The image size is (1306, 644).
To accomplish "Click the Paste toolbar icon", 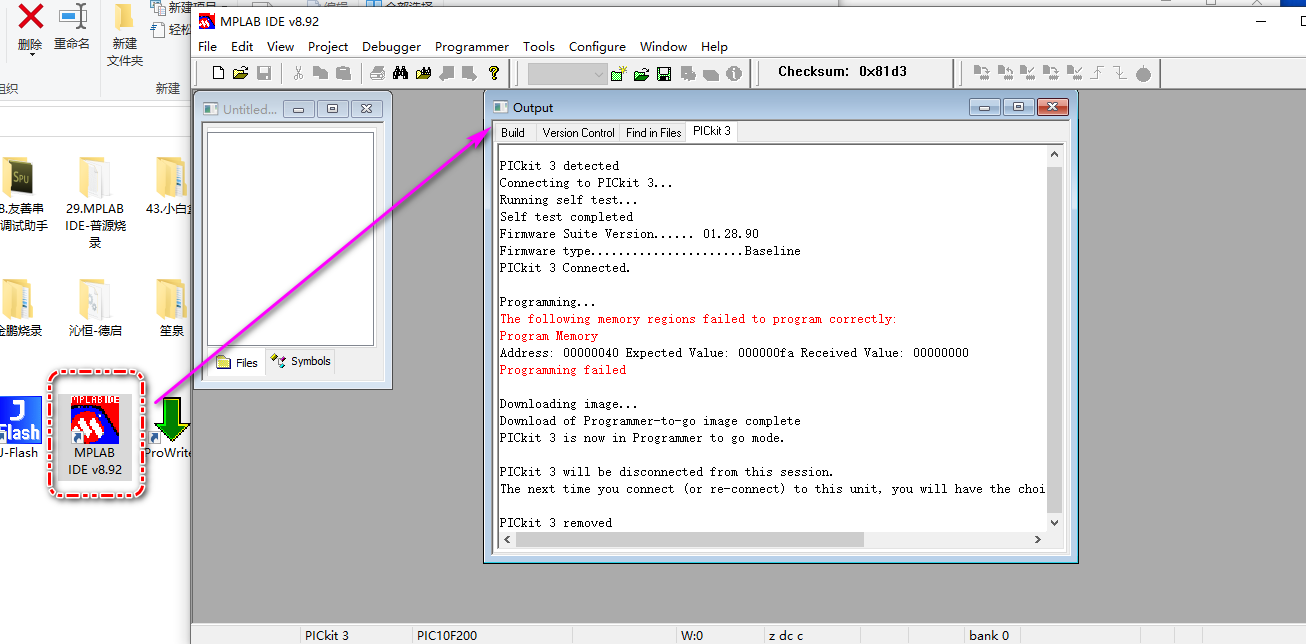I will coord(343,73).
